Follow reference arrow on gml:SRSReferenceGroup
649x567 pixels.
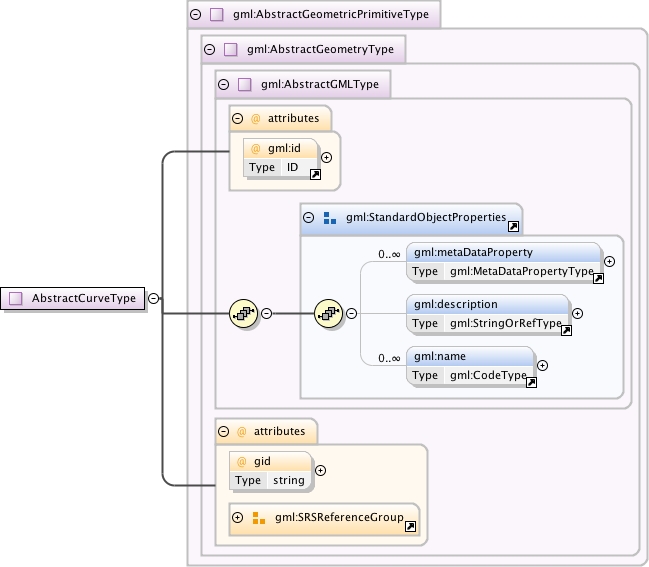point(410,526)
